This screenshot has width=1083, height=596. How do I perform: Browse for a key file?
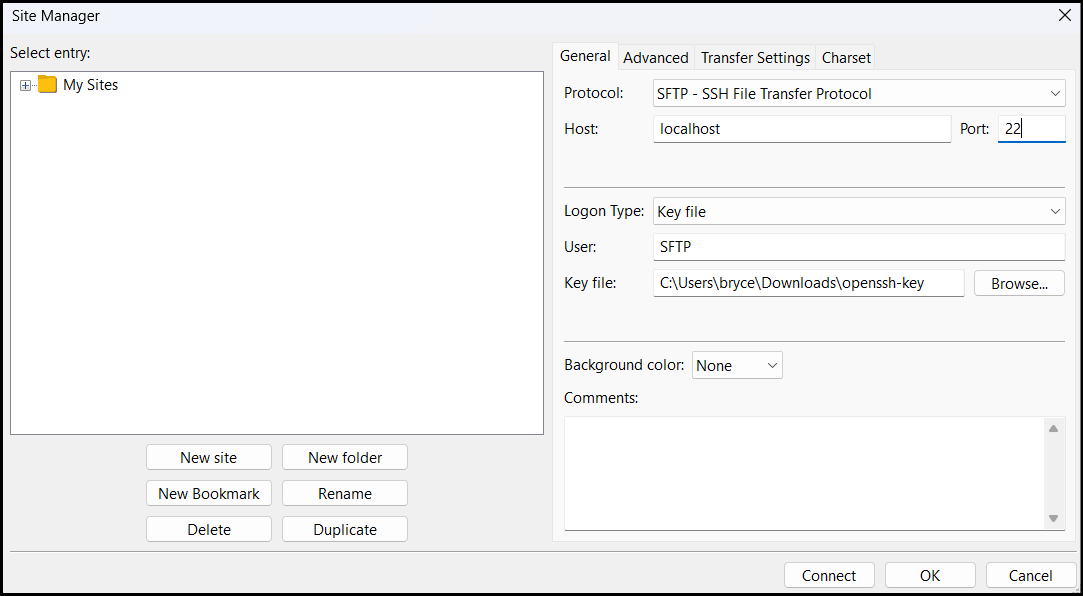(x=1019, y=283)
